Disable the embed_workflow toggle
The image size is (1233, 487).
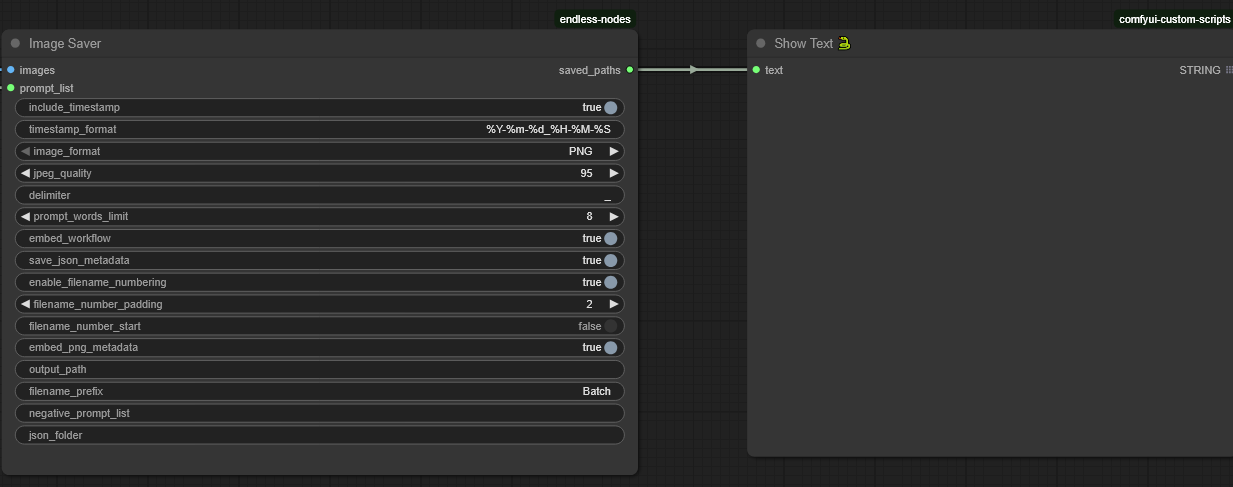pyautogui.click(x=610, y=238)
